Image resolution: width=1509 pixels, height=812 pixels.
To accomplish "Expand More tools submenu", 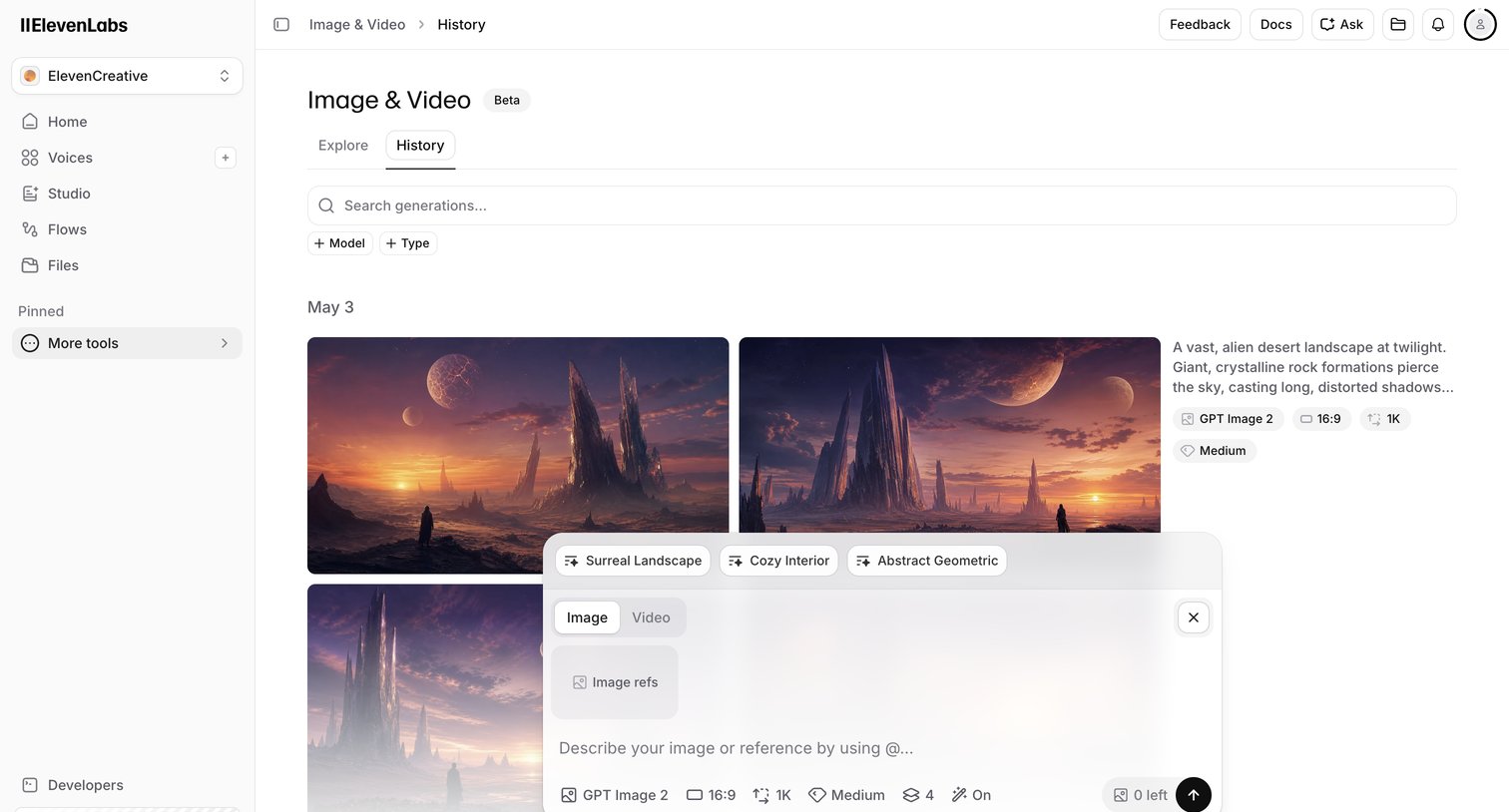I will (127, 343).
